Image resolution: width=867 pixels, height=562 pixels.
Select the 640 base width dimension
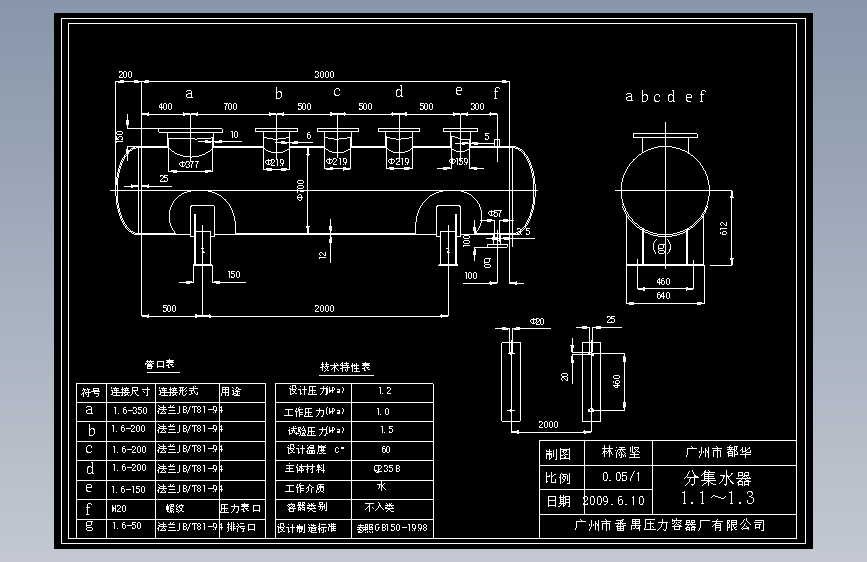pos(664,296)
